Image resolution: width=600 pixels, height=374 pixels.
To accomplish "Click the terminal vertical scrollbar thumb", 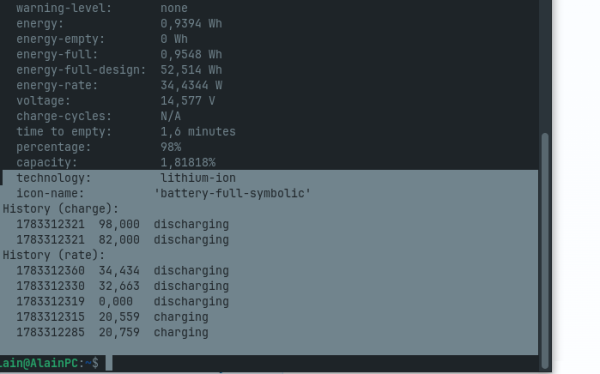I will [x=545, y=251].
